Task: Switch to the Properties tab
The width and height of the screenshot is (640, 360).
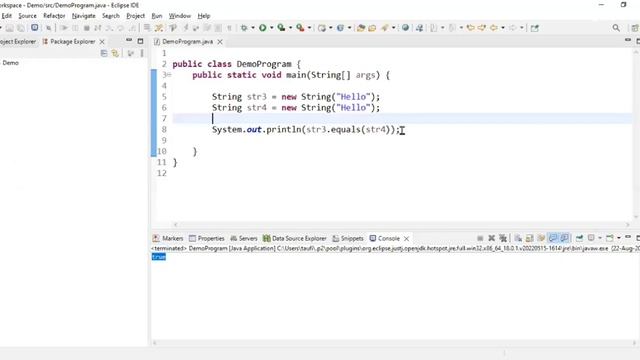Action: (x=207, y=238)
